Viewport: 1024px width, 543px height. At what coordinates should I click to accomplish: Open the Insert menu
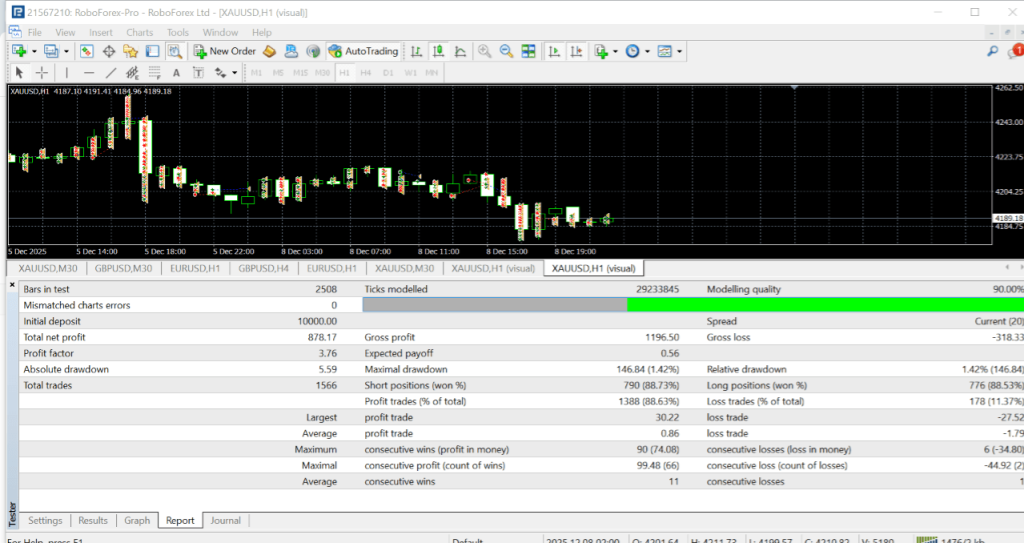(x=101, y=32)
